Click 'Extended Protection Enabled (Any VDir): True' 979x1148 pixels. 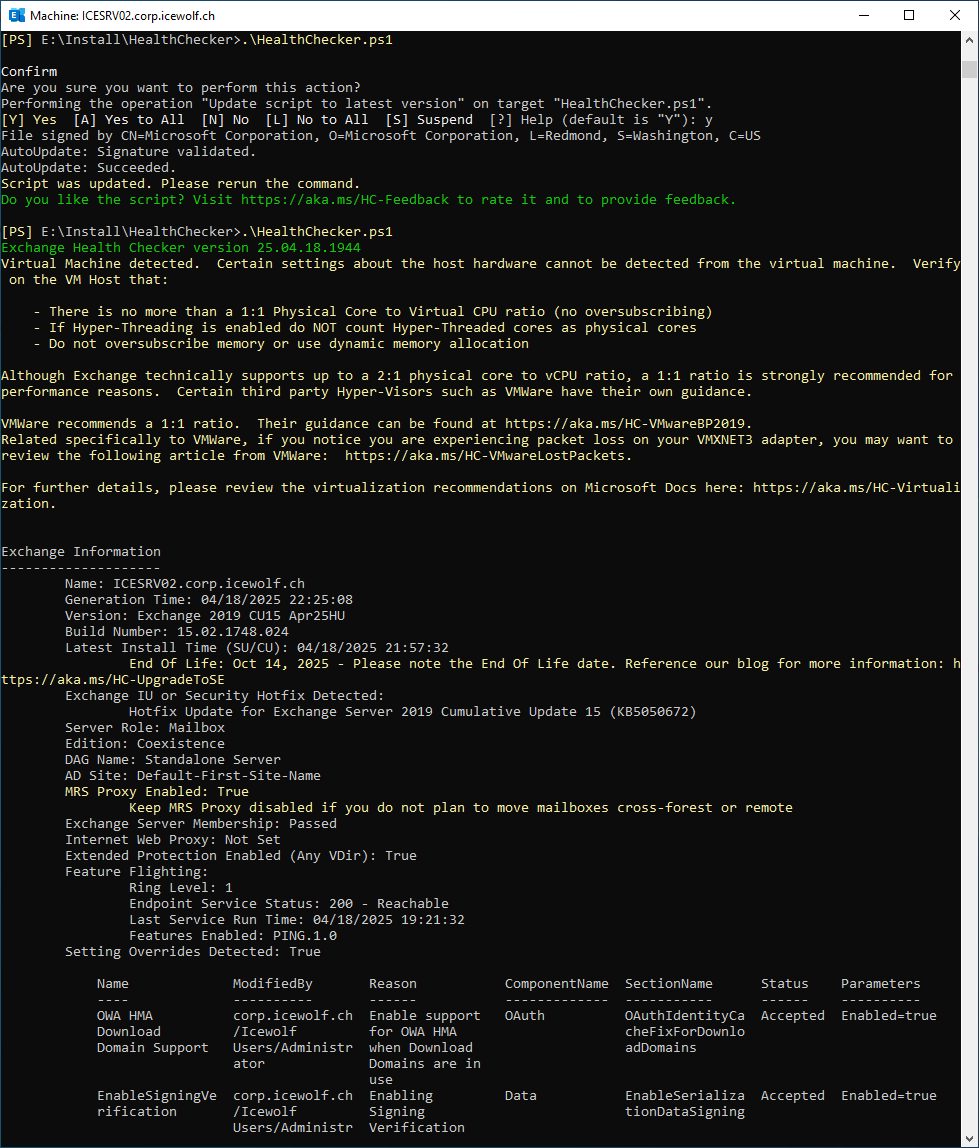pyautogui.click(x=241, y=856)
